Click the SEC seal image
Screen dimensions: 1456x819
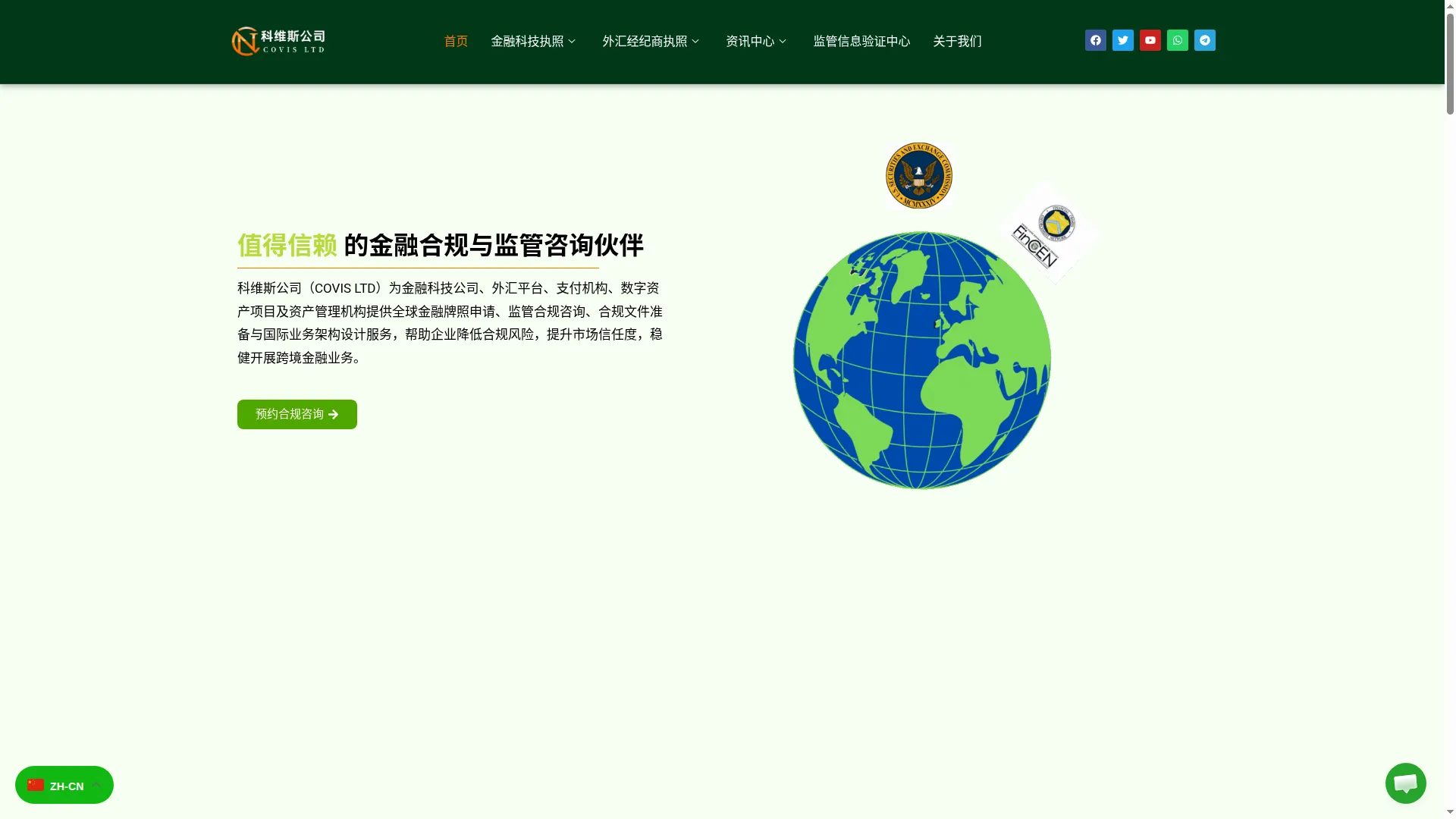(918, 175)
